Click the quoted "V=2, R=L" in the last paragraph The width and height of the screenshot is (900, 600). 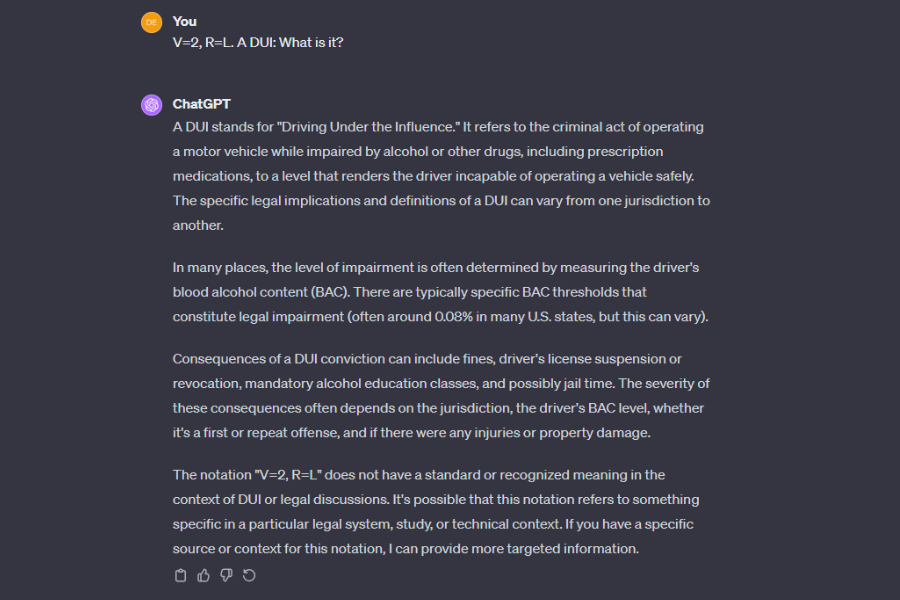click(x=289, y=475)
